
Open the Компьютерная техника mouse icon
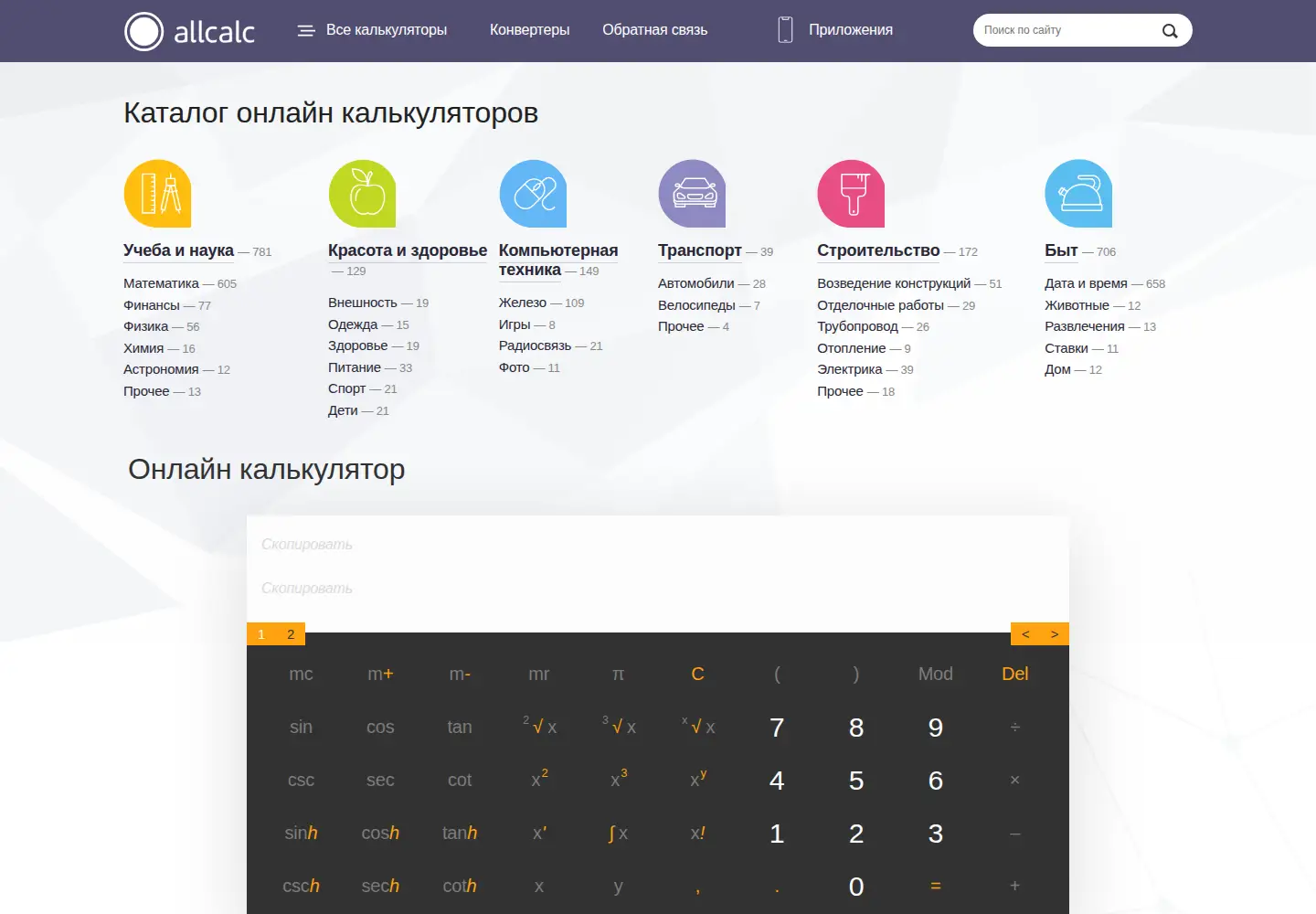[x=533, y=194]
